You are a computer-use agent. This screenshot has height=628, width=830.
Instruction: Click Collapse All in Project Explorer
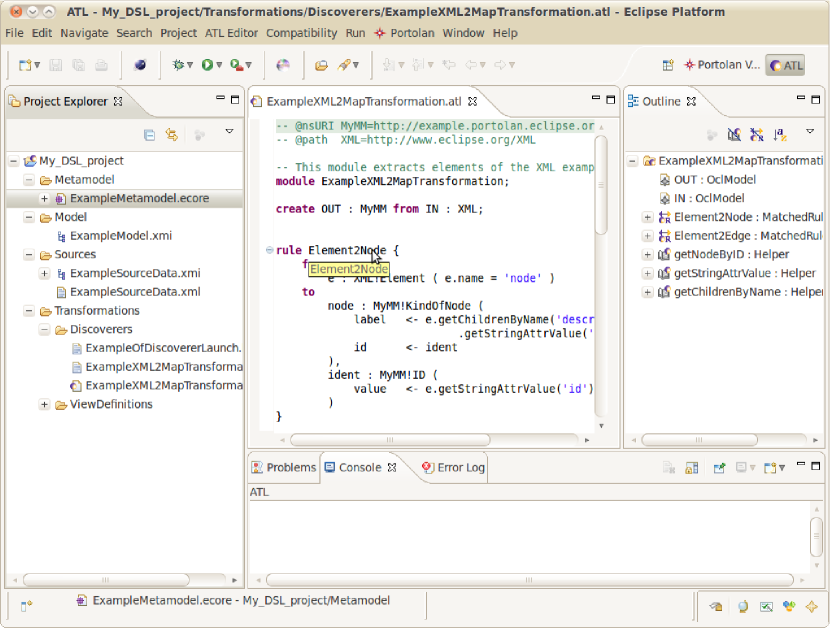pos(149,134)
